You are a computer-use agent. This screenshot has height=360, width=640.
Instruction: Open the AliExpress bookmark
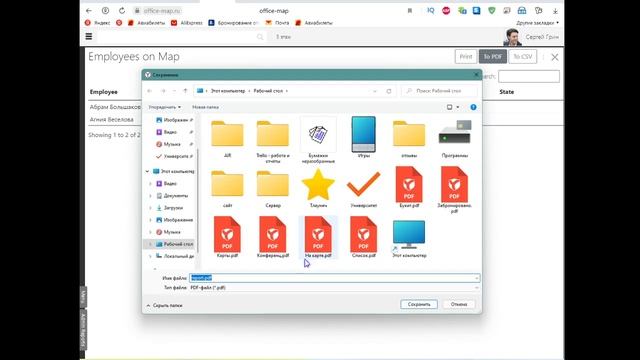pos(187,23)
